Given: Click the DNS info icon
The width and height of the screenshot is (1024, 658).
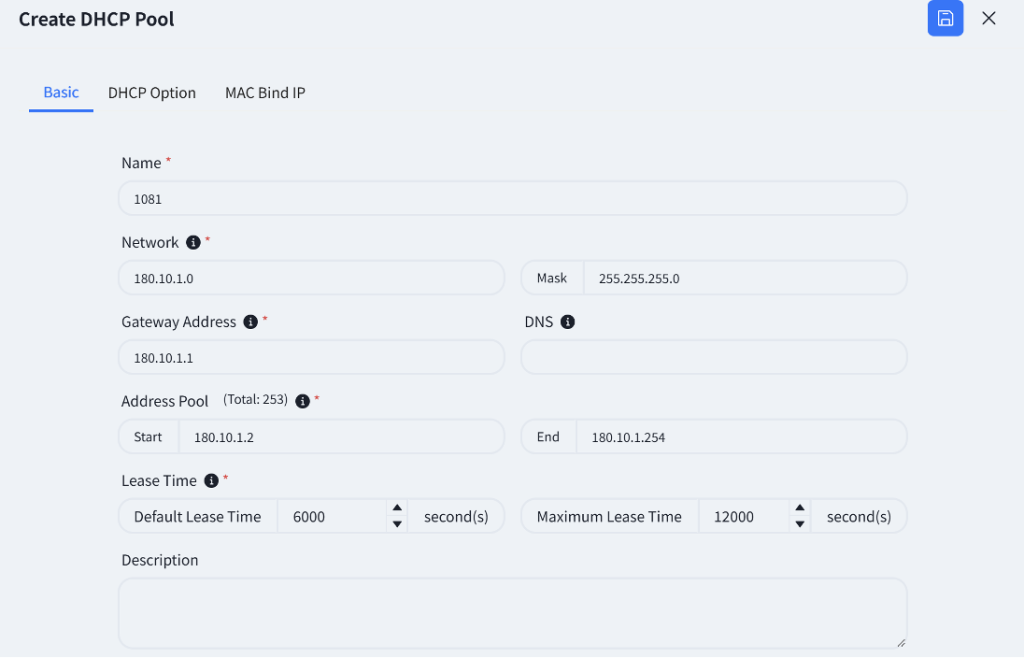Looking at the screenshot, I should (568, 322).
